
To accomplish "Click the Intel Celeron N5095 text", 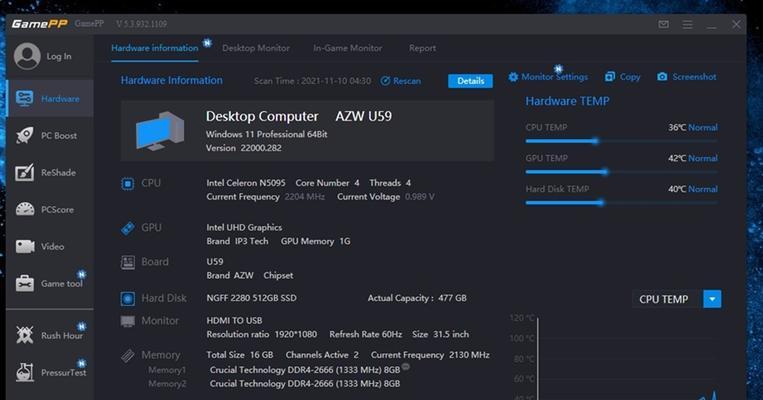I will (x=246, y=183).
